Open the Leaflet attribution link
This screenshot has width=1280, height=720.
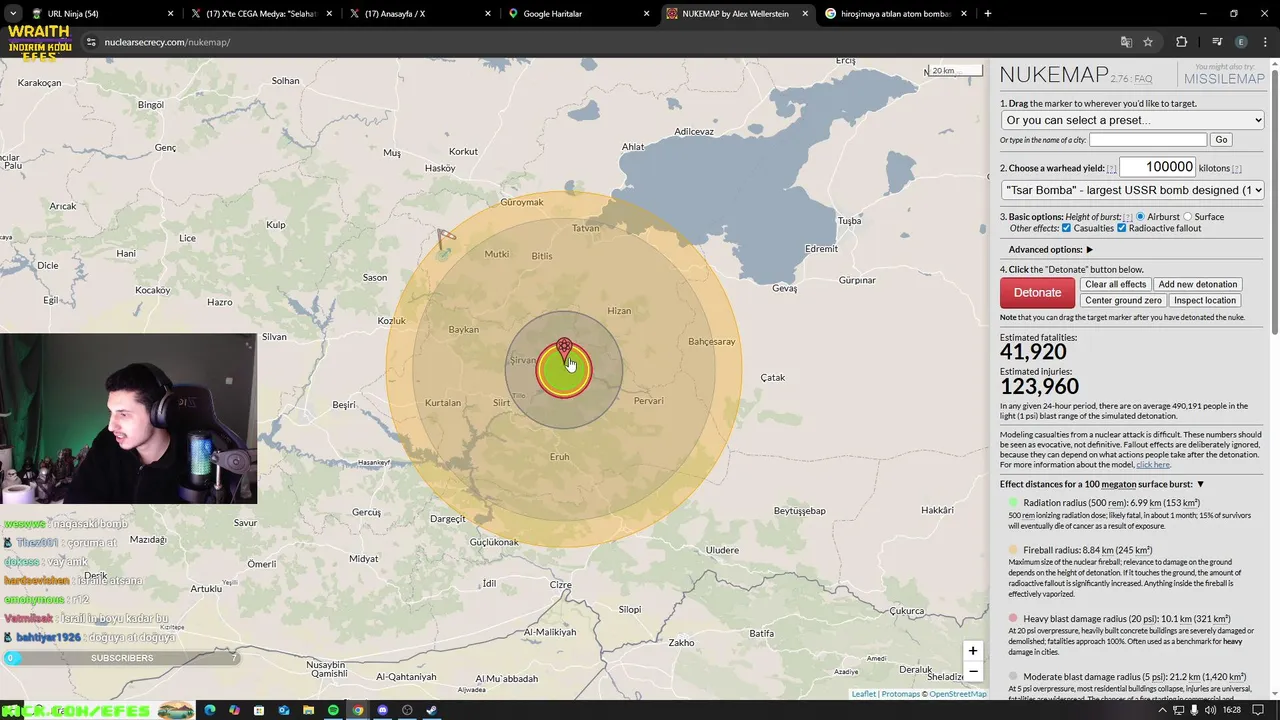click(x=863, y=694)
